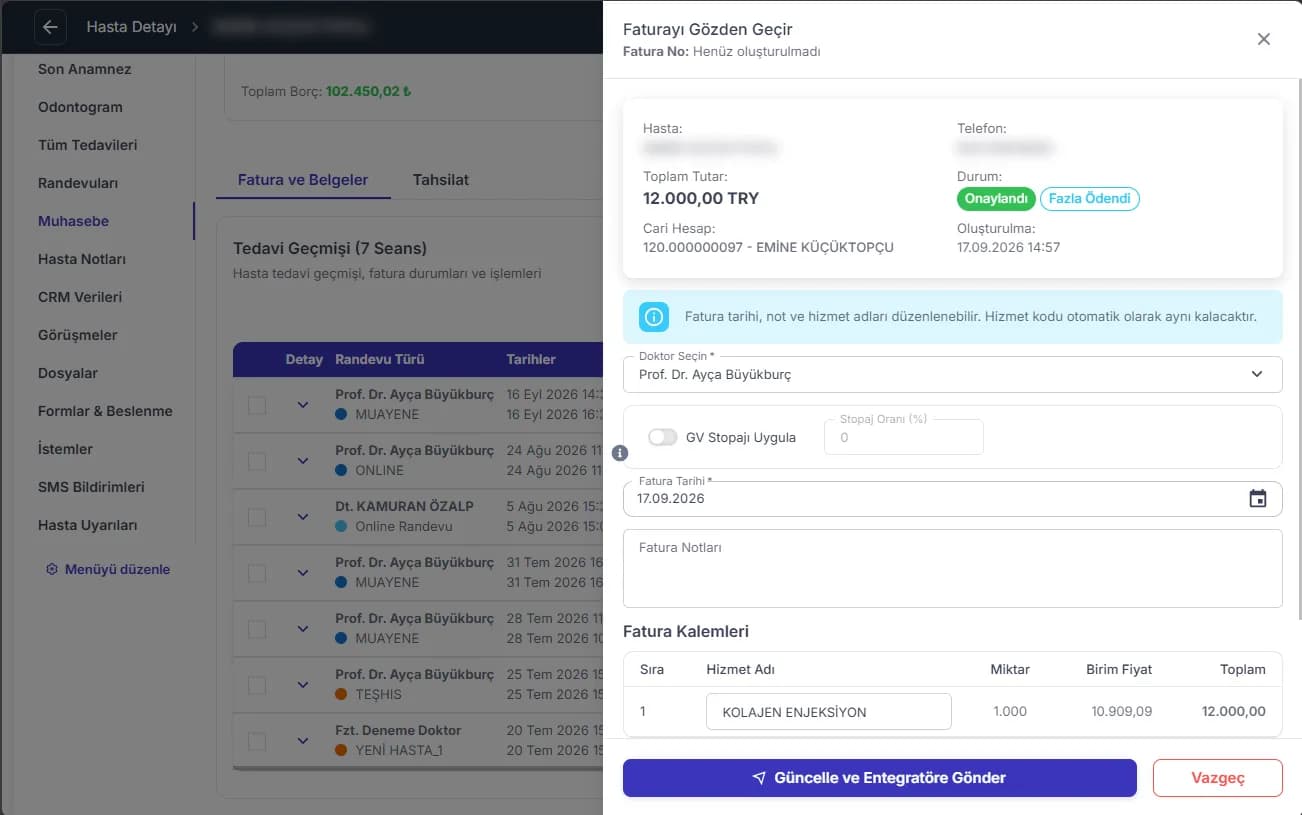Open SMS Bildirimleri in the sidebar
The image size is (1302, 815).
point(91,487)
